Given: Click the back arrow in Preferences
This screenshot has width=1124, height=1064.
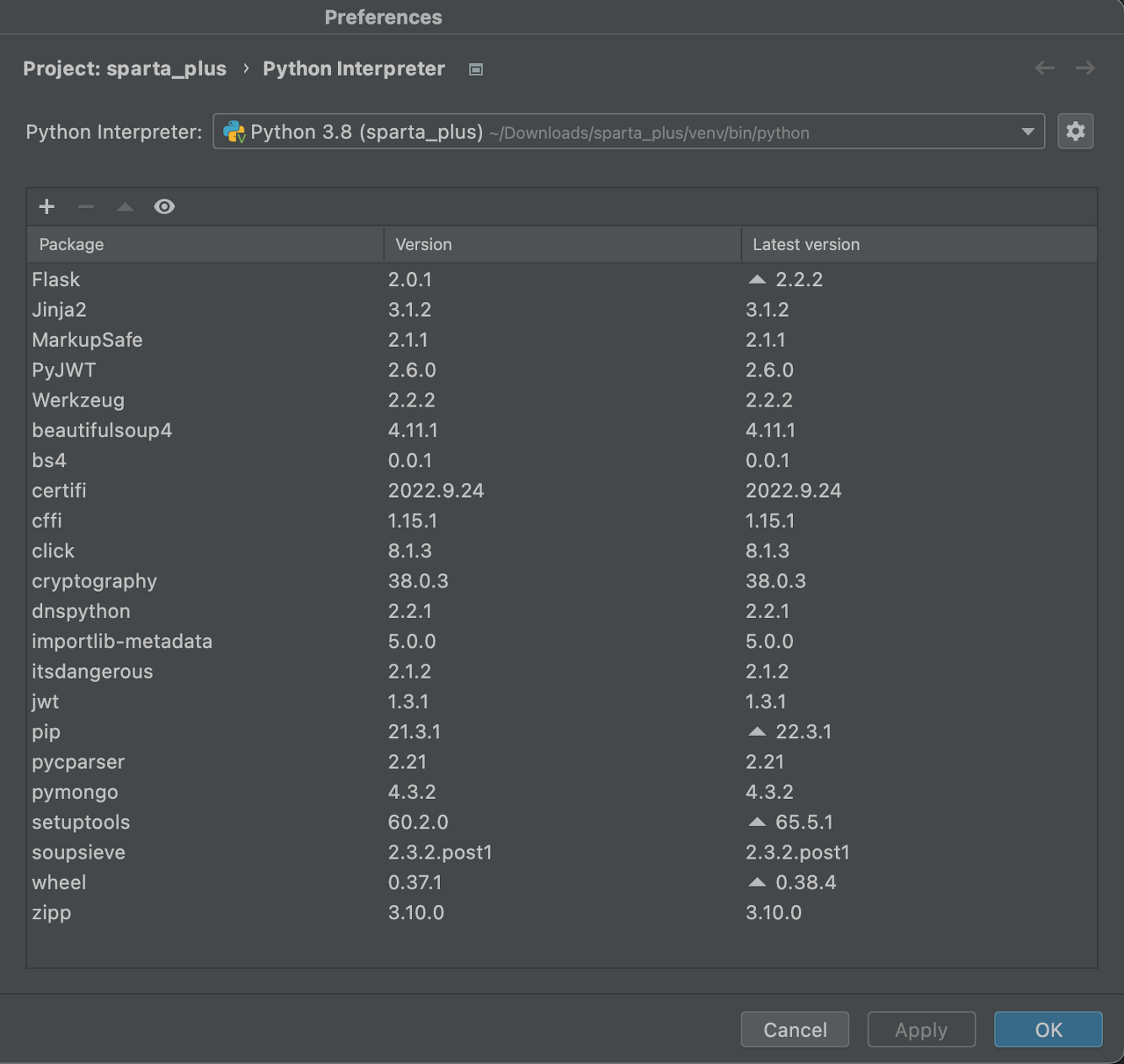Looking at the screenshot, I should point(1045,68).
